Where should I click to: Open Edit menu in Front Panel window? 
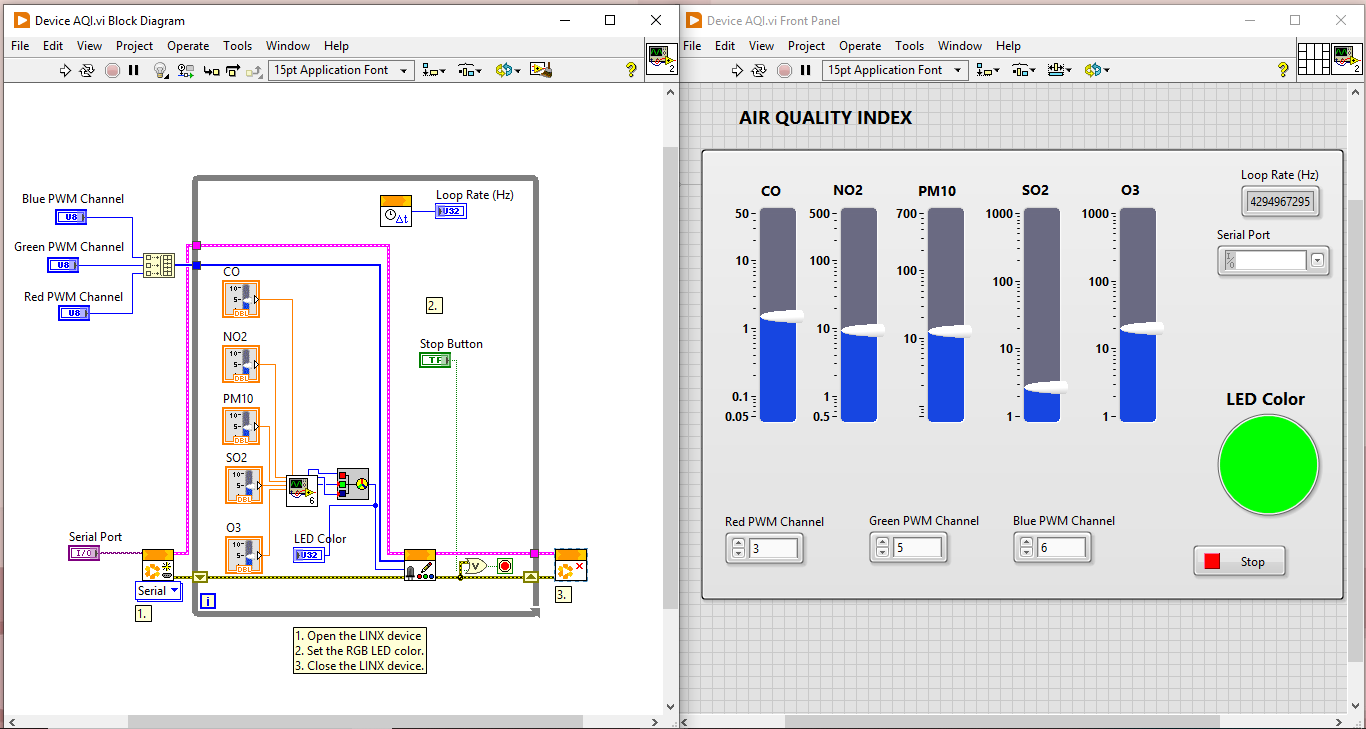(725, 46)
